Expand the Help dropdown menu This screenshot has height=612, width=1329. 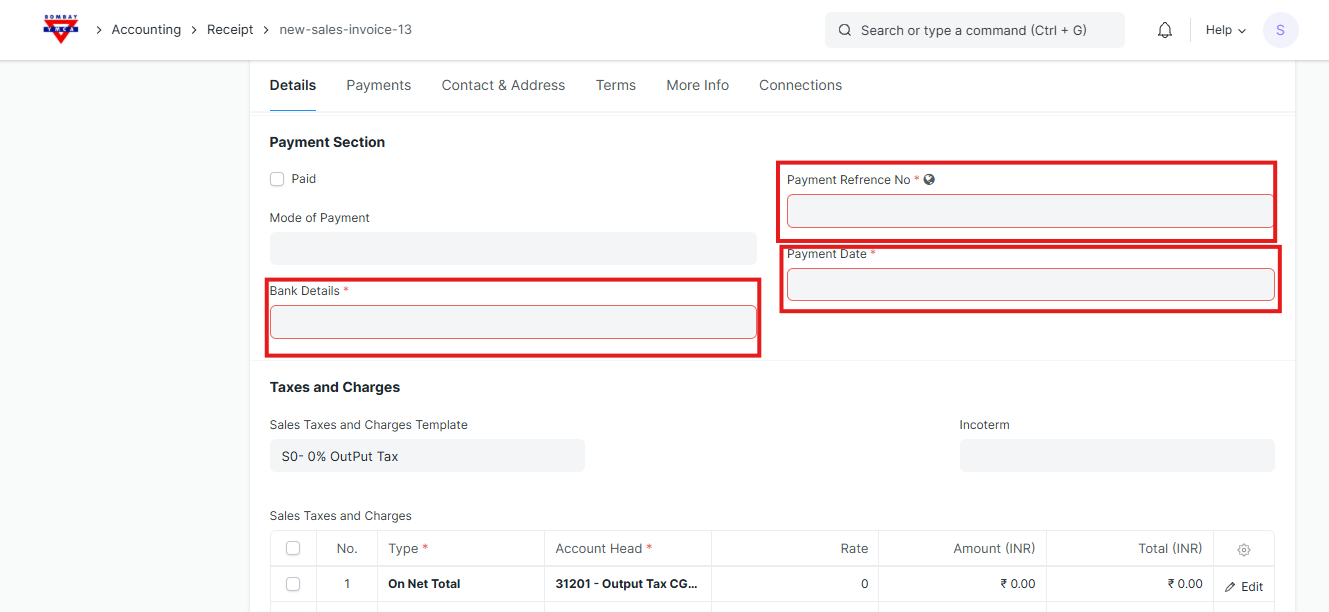click(1225, 30)
